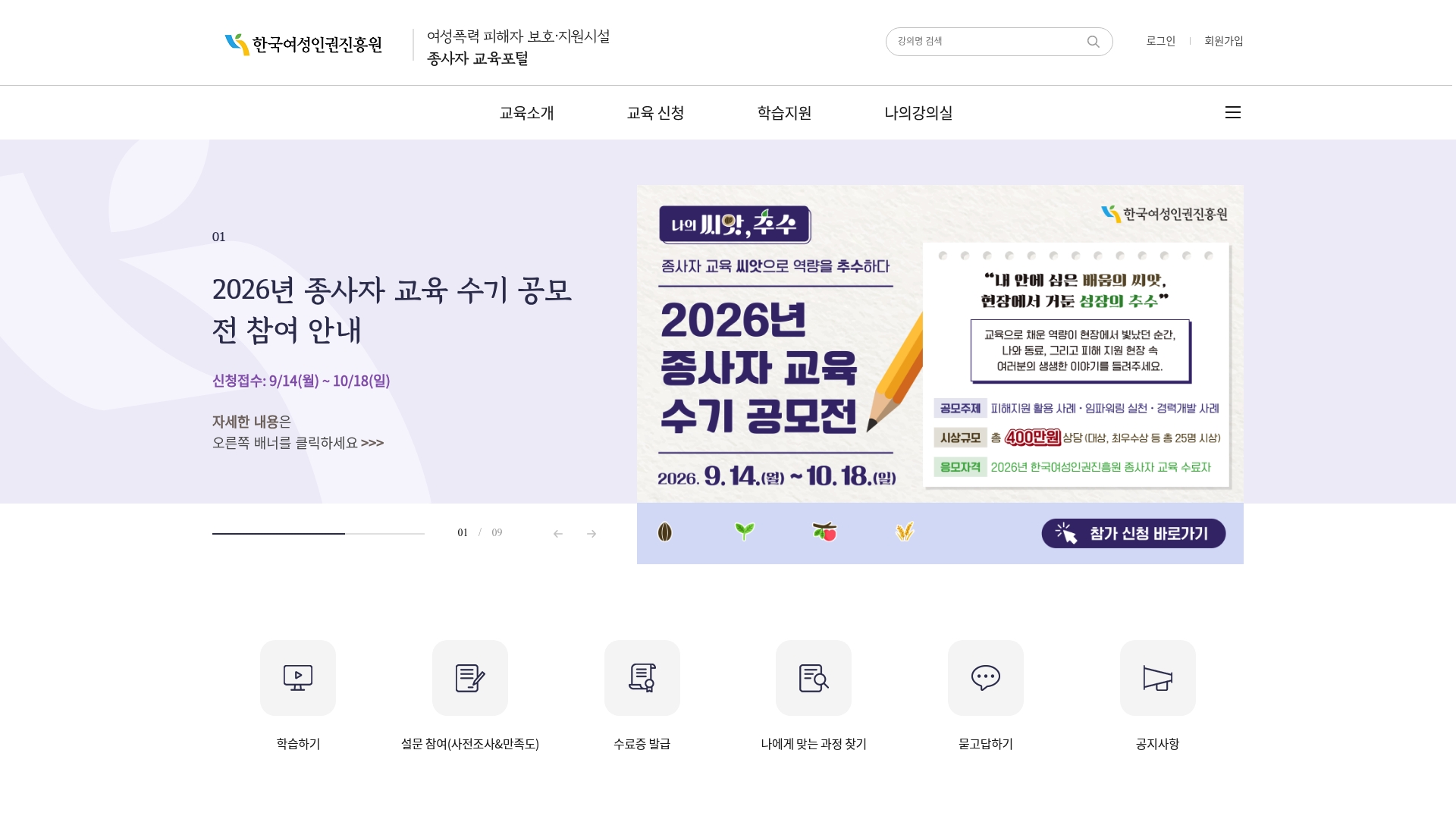Screen dimensions: 1456x819
Task: Open the hamburger full menu icon
Action: [x=1233, y=112]
